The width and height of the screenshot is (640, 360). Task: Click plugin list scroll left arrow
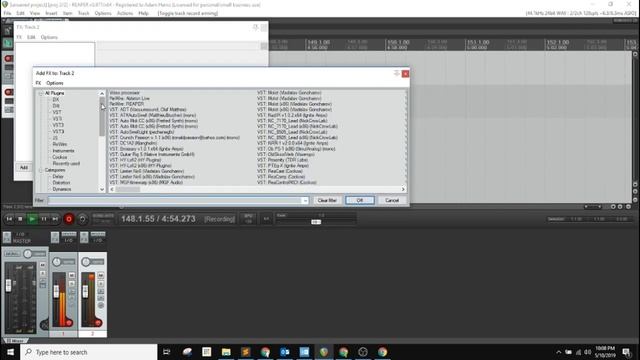point(112,189)
